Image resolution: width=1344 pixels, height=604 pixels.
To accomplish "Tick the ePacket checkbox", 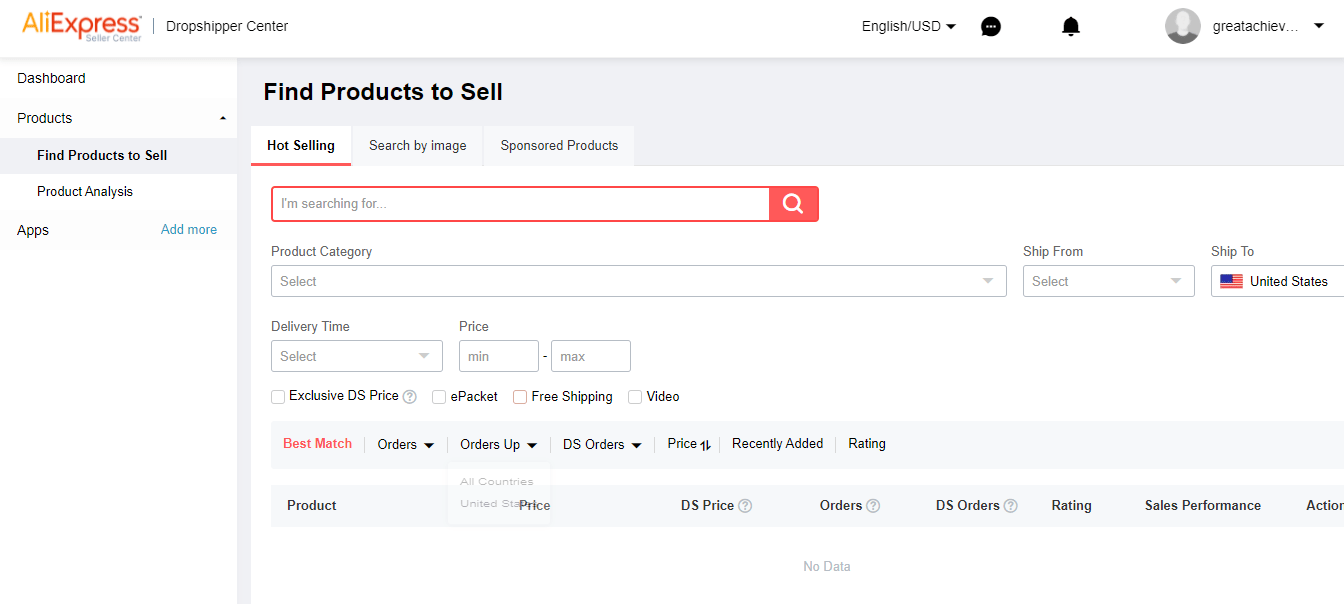I will pyautogui.click(x=439, y=397).
